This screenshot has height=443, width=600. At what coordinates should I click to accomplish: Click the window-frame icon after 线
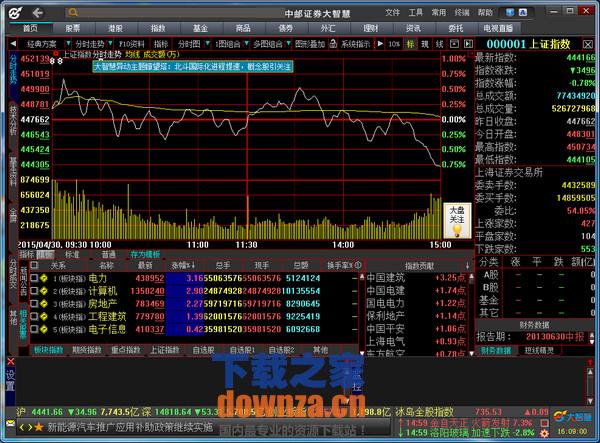click(x=454, y=44)
